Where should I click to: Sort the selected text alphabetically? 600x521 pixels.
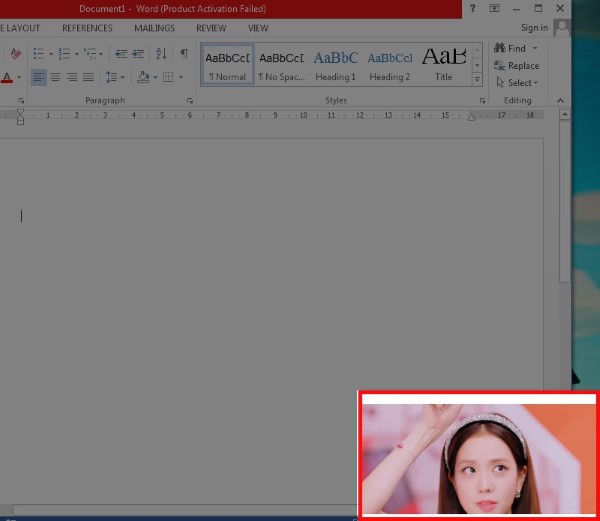[x=161, y=53]
